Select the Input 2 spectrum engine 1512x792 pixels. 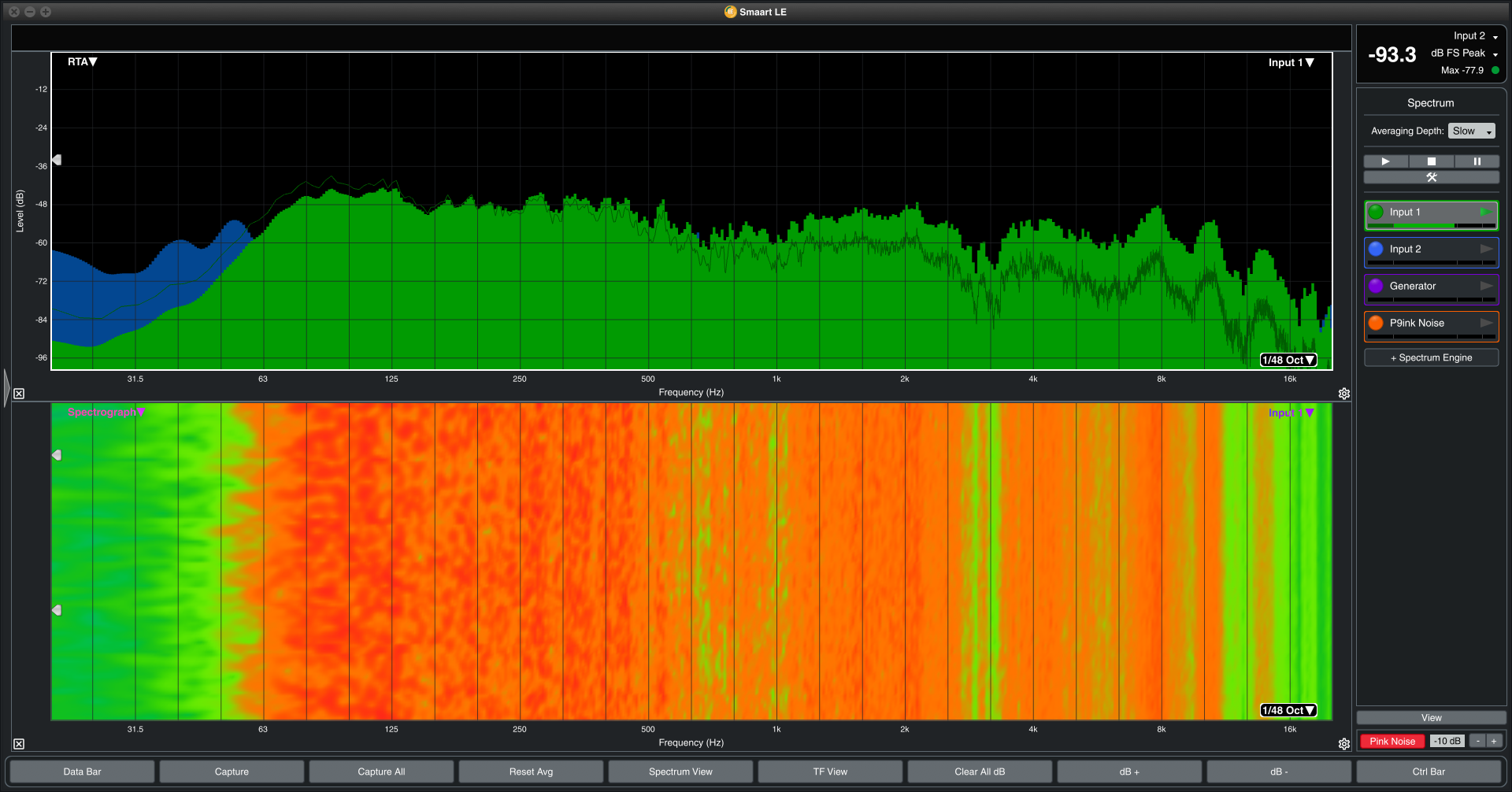coord(1431,252)
